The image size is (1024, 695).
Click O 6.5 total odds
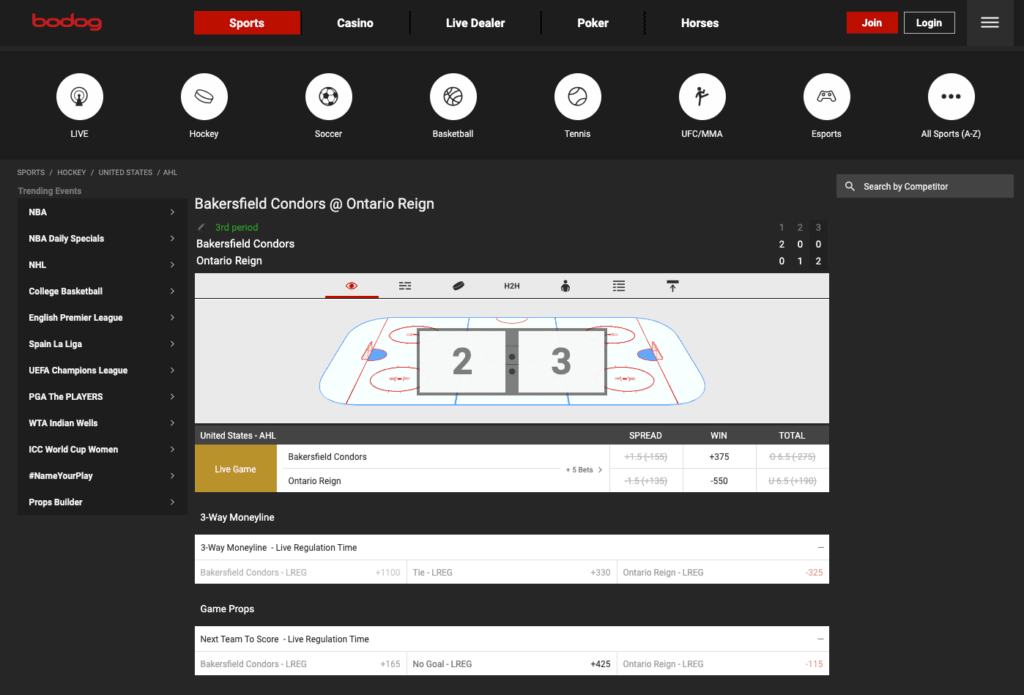(792, 457)
